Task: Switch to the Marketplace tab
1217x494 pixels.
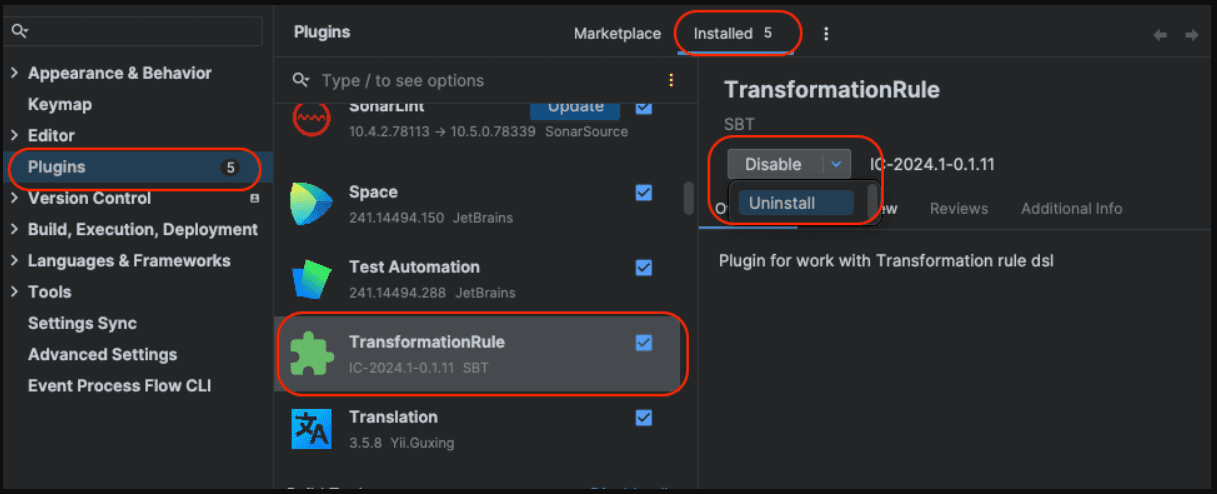Action: 617,34
